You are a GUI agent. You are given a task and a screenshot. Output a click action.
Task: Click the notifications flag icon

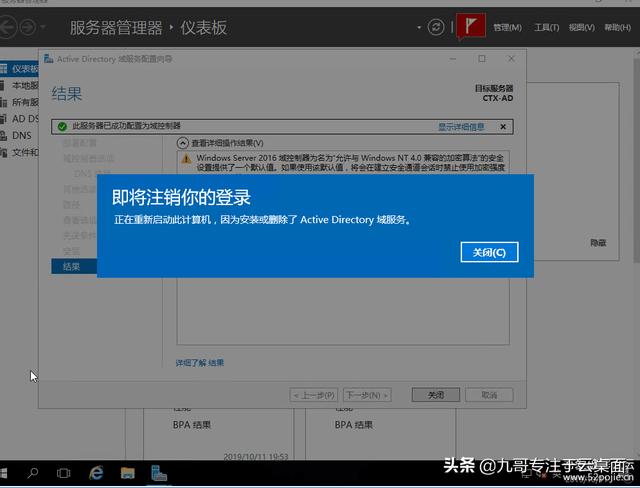(x=471, y=26)
